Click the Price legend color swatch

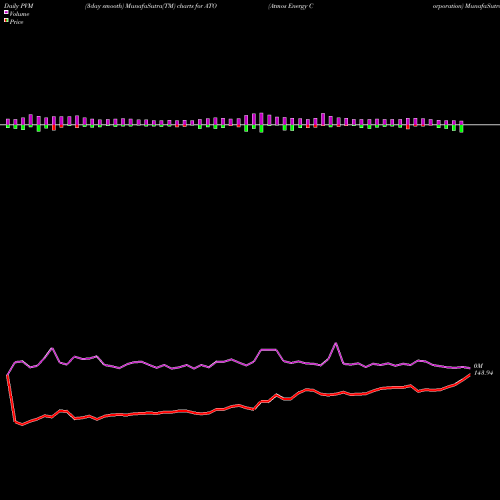[6, 21]
